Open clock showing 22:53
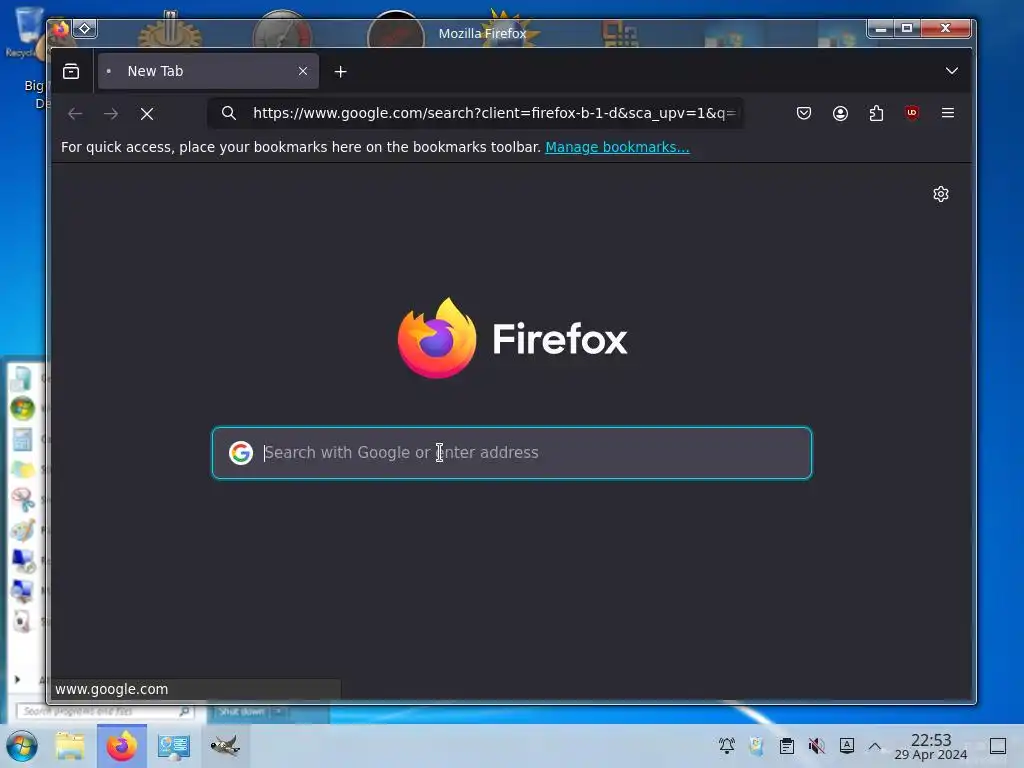 tap(931, 746)
